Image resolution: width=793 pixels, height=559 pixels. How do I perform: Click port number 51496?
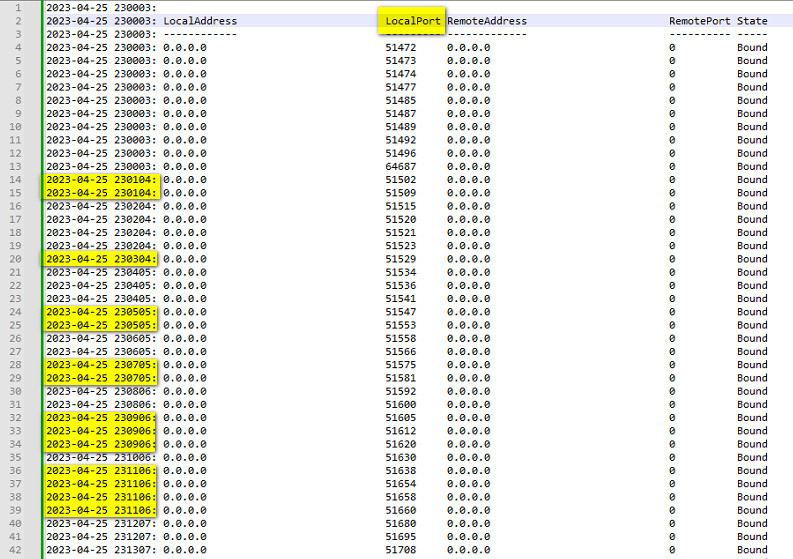point(401,153)
